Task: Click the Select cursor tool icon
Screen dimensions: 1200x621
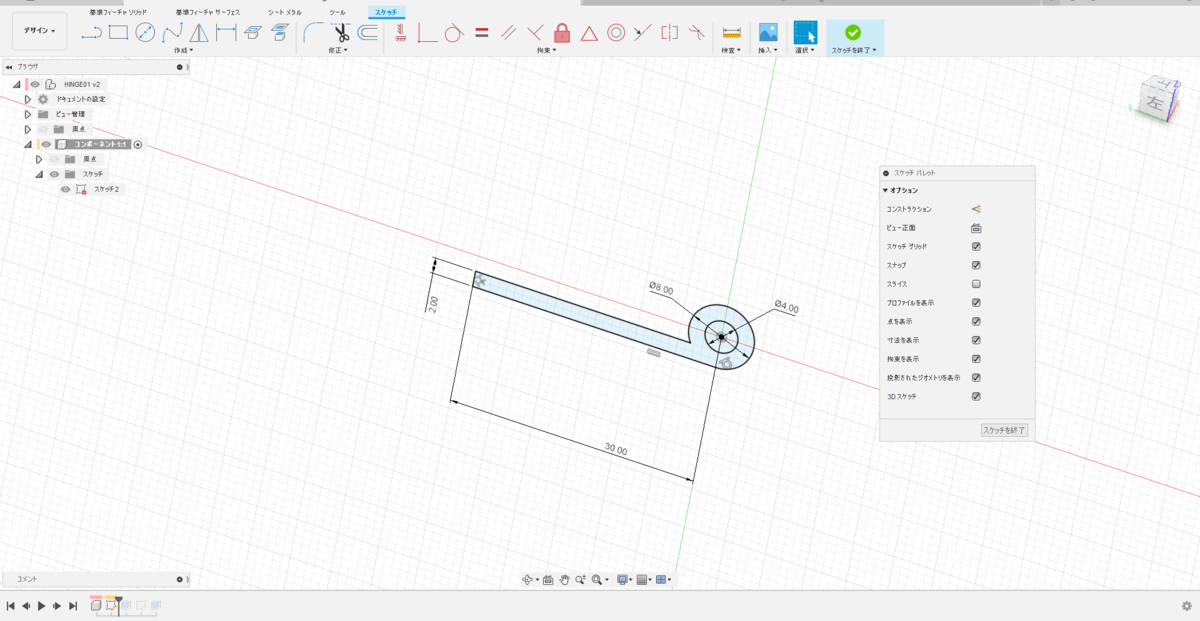Action: coord(805,32)
